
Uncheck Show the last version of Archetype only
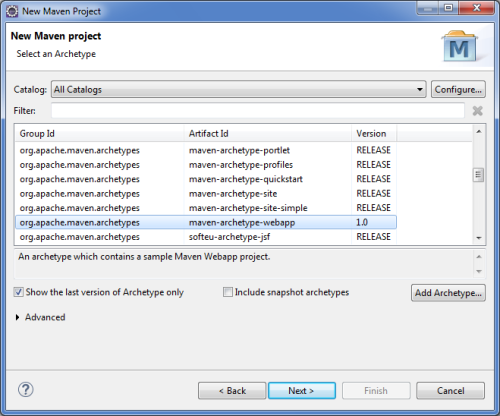(18, 292)
